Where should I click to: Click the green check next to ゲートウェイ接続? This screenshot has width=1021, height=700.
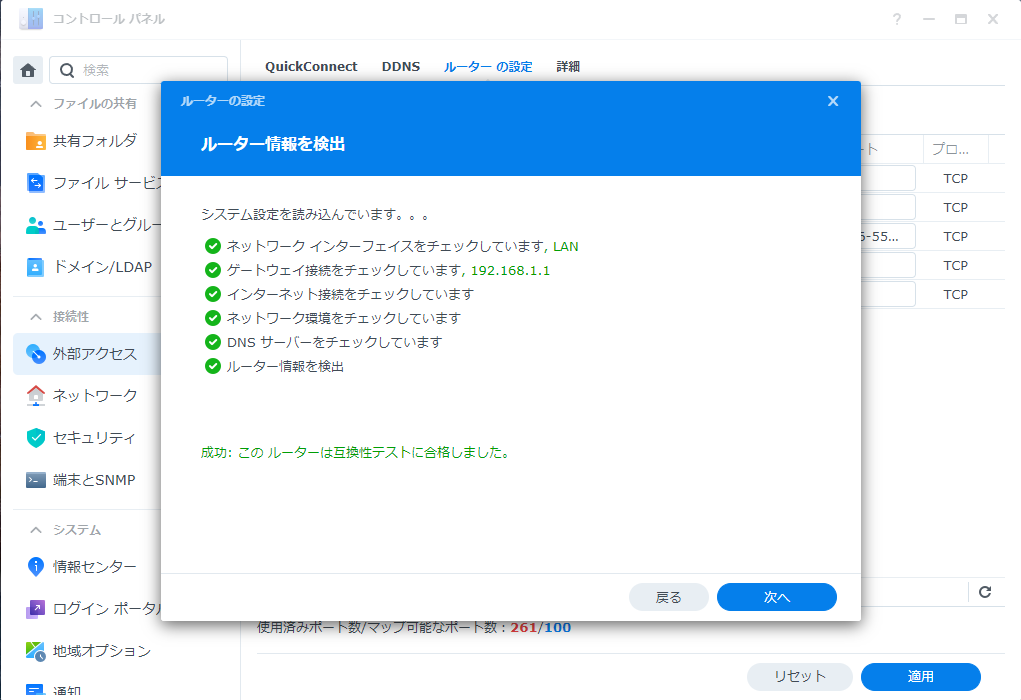point(213,270)
